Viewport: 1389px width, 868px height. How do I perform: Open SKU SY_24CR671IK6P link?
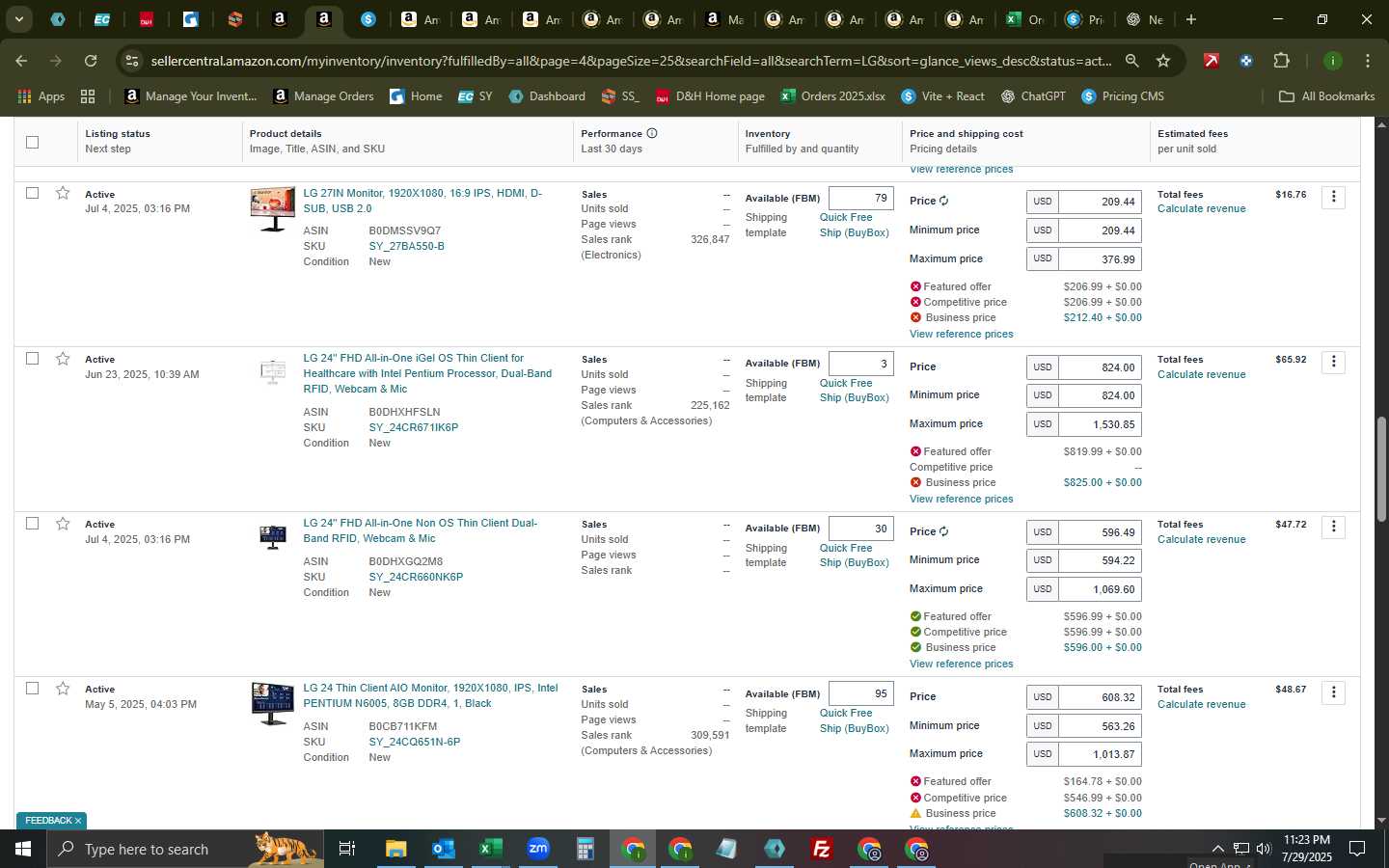pos(413,427)
